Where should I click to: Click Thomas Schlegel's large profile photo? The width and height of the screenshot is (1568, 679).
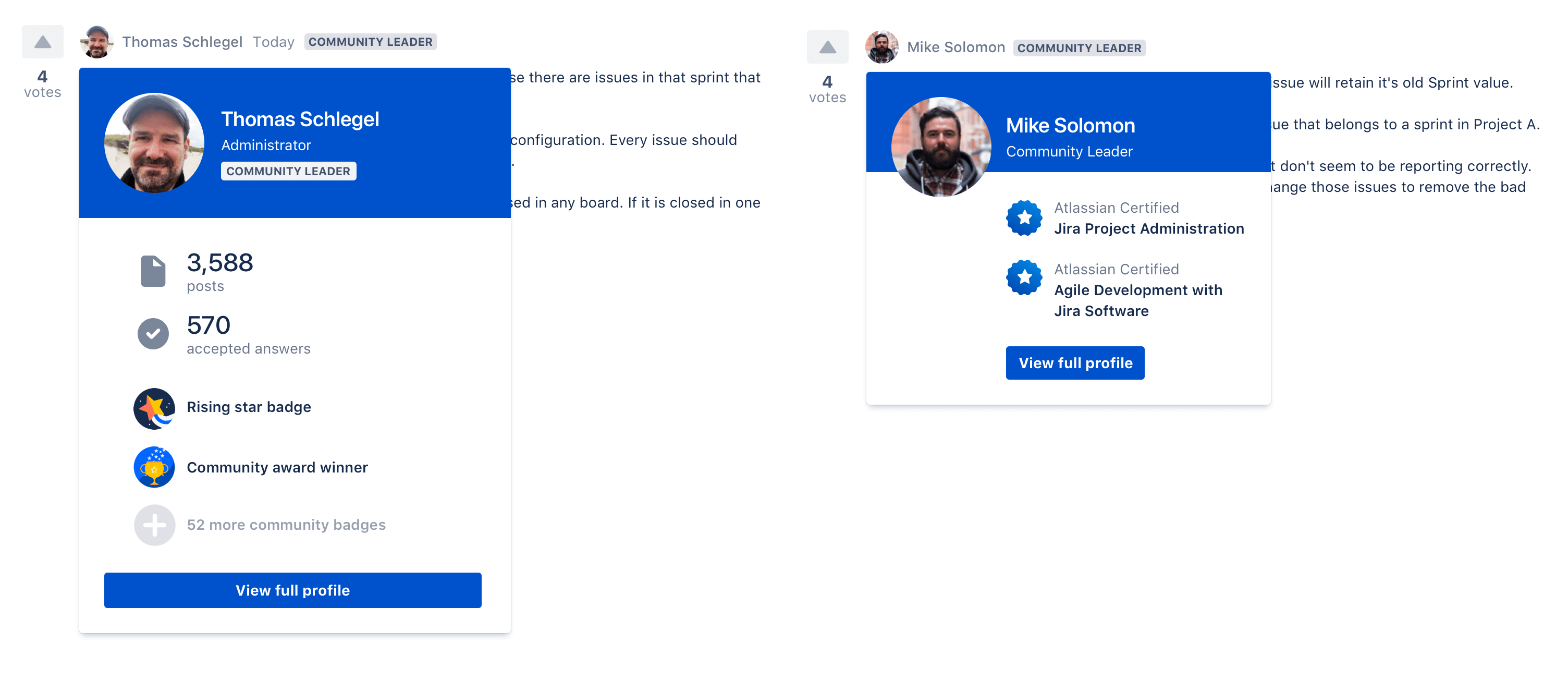(154, 142)
